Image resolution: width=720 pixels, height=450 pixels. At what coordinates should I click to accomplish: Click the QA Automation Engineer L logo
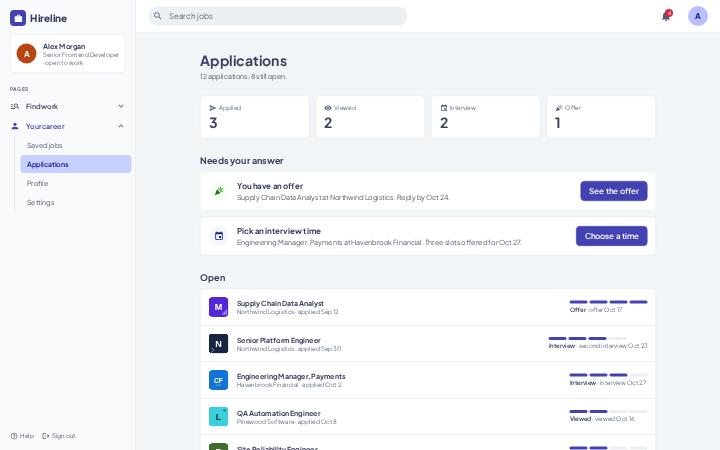coord(219,416)
